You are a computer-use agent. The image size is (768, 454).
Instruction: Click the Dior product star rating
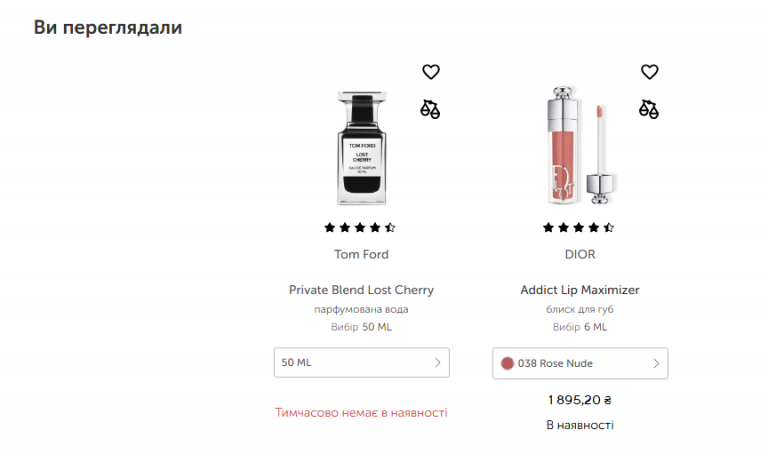tap(579, 227)
